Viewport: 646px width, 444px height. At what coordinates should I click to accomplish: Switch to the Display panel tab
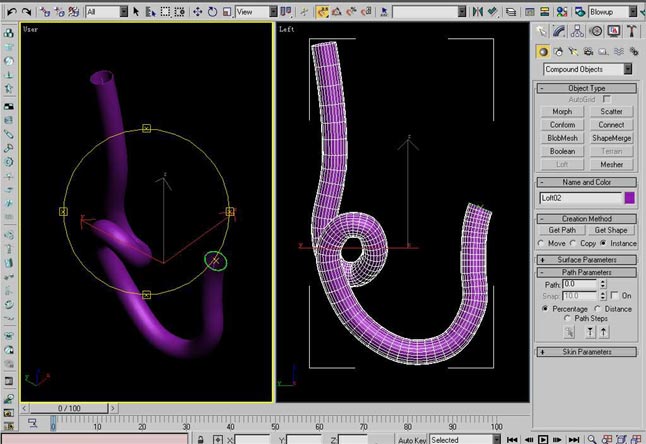614,31
